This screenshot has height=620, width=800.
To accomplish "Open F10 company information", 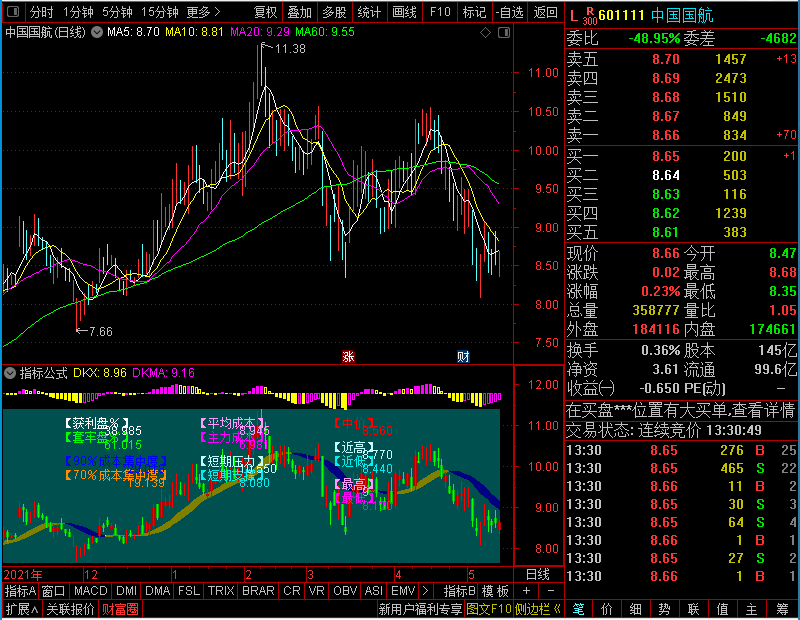I will (440, 12).
